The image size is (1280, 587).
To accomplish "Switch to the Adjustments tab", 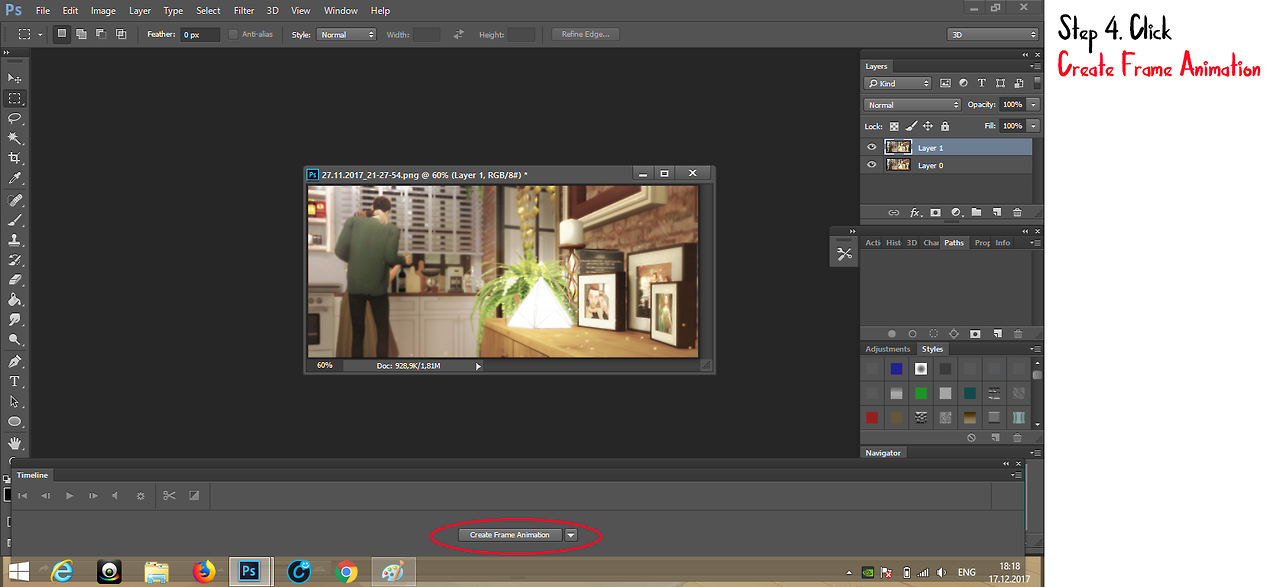I will point(887,349).
